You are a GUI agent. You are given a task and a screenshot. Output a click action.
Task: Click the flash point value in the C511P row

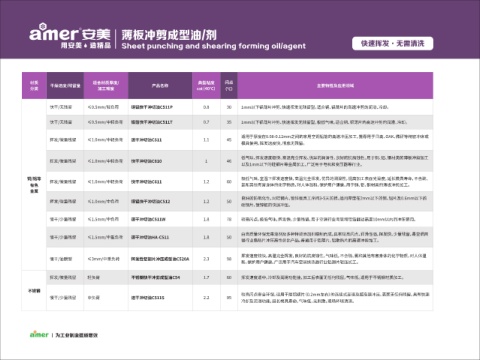pyautogui.click(x=229, y=107)
